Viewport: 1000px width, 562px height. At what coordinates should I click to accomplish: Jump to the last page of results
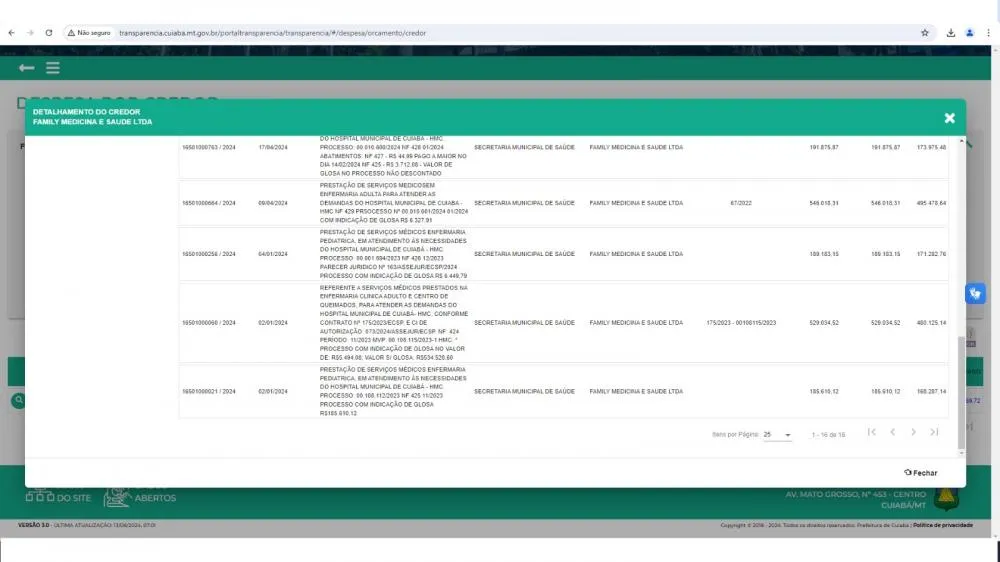click(934, 432)
